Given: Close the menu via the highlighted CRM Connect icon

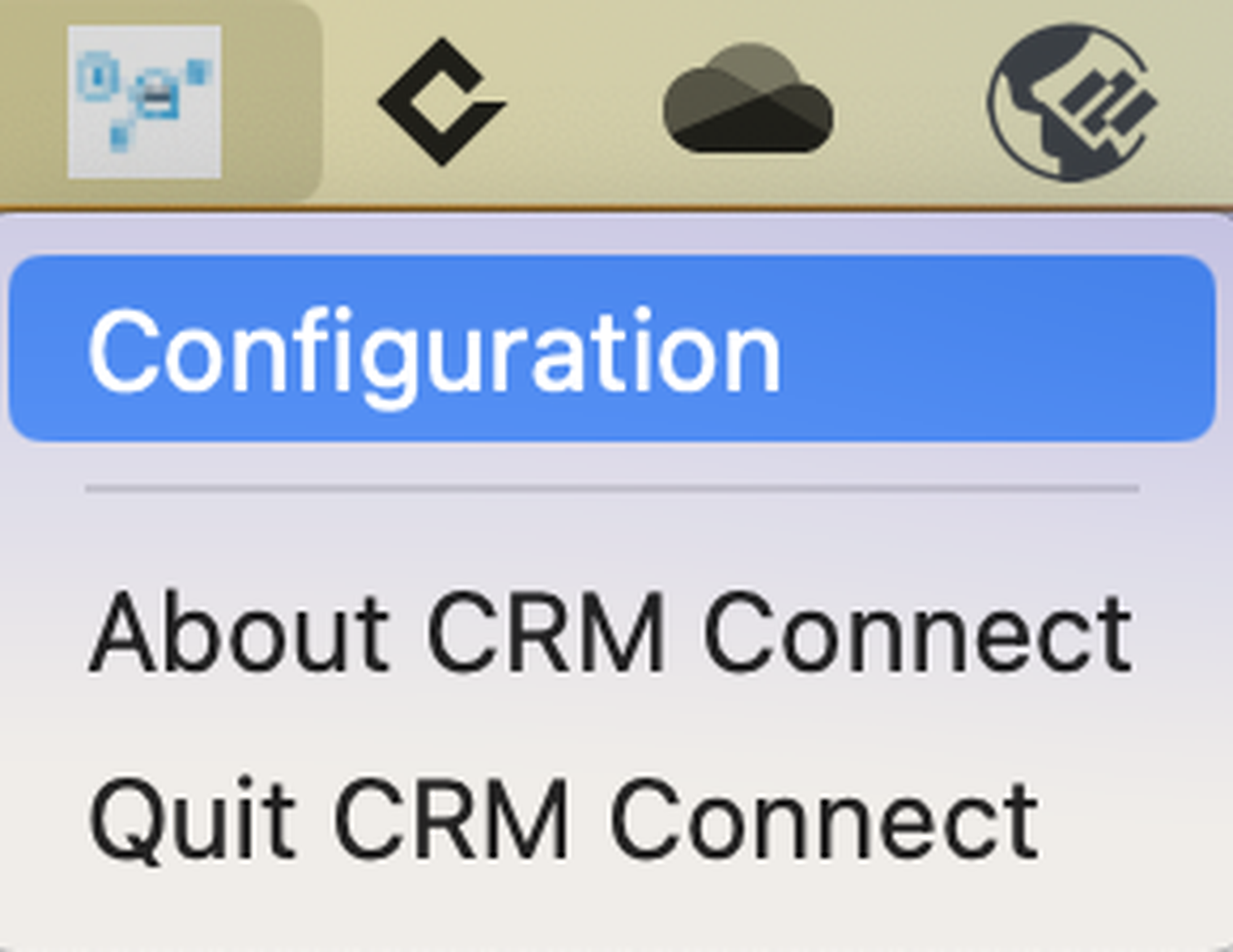Looking at the screenshot, I should pos(144,102).
